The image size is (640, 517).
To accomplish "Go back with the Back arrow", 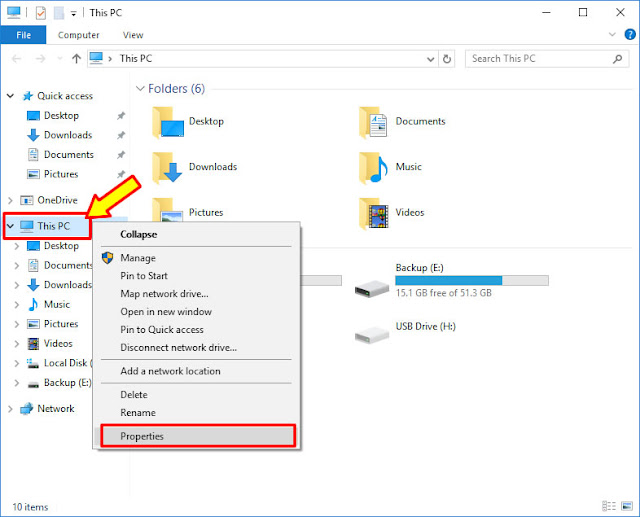I will (16, 59).
